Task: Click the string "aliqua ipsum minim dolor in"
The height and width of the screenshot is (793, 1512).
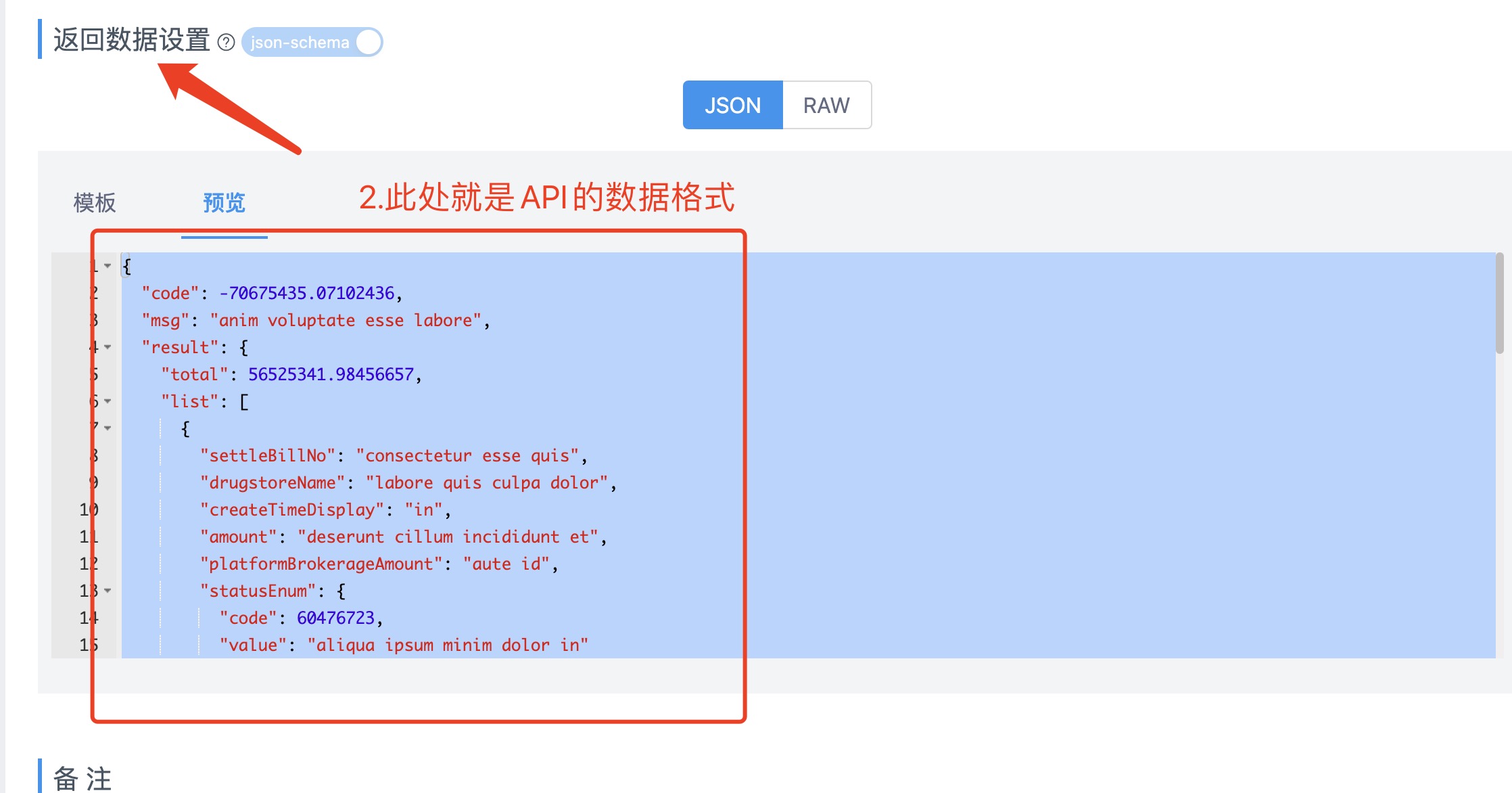Action: (x=448, y=645)
